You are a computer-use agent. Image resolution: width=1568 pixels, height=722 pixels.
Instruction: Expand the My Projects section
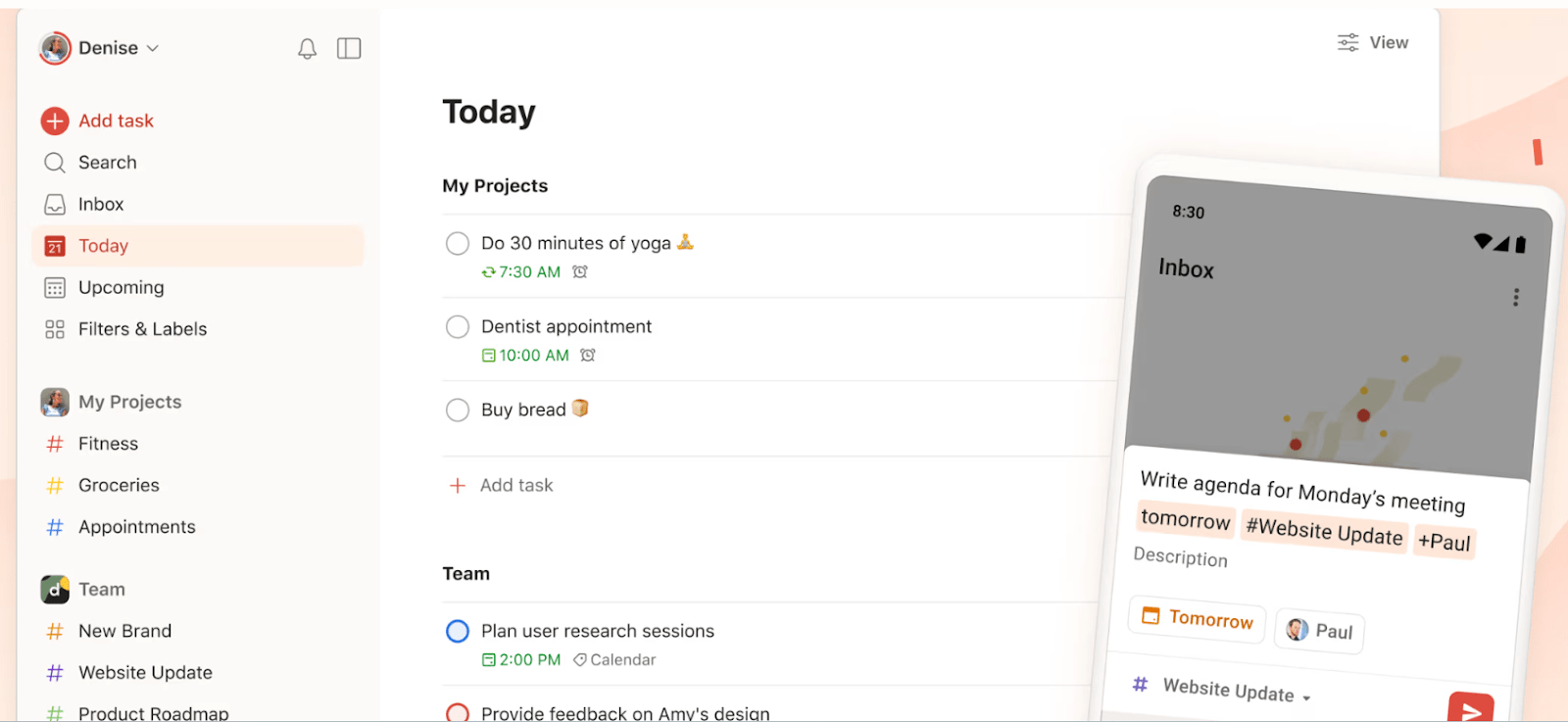click(128, 402)
